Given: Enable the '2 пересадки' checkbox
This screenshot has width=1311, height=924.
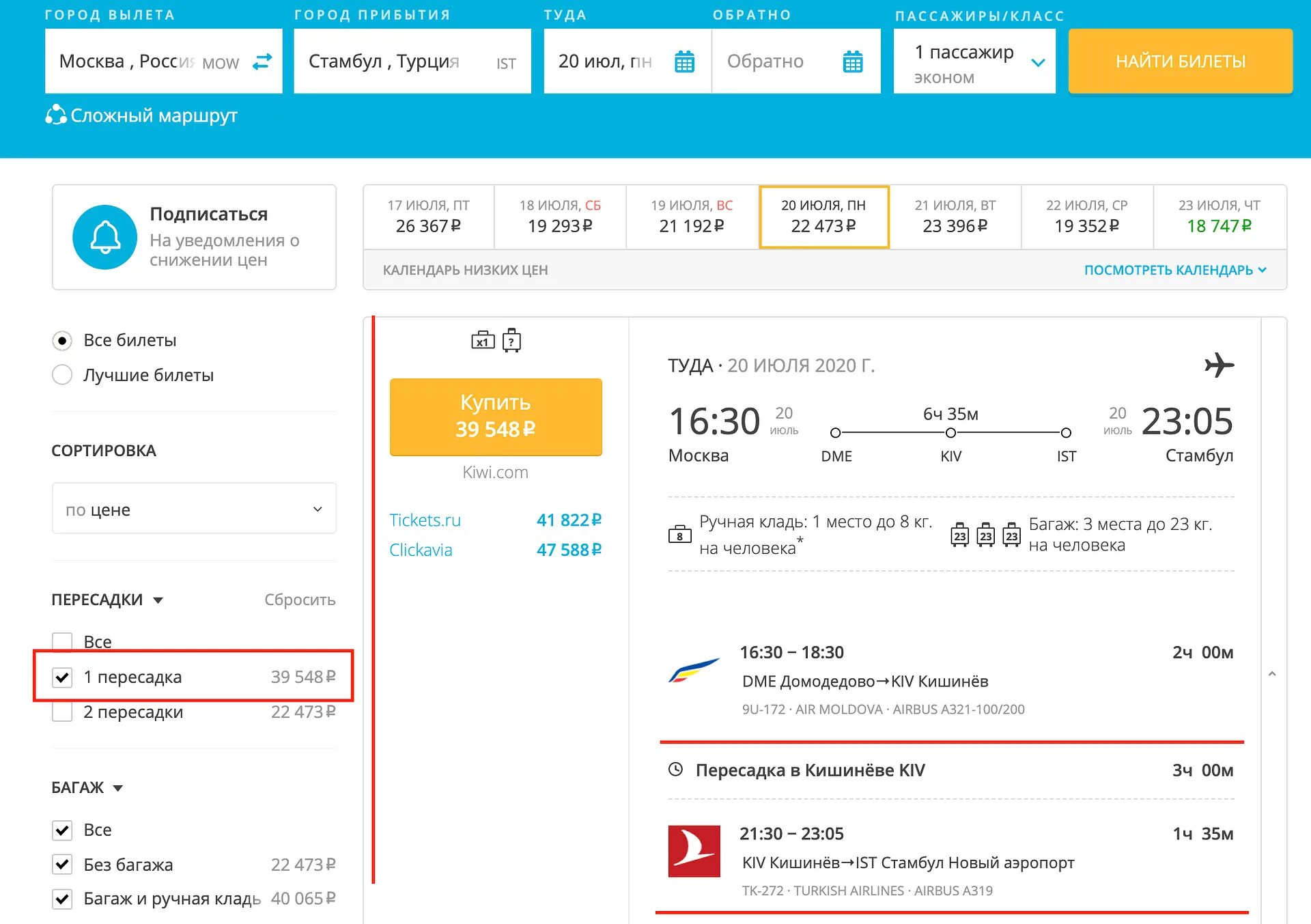Looking at the screenshot, I should pyautogui.click(x=62, y=712).
